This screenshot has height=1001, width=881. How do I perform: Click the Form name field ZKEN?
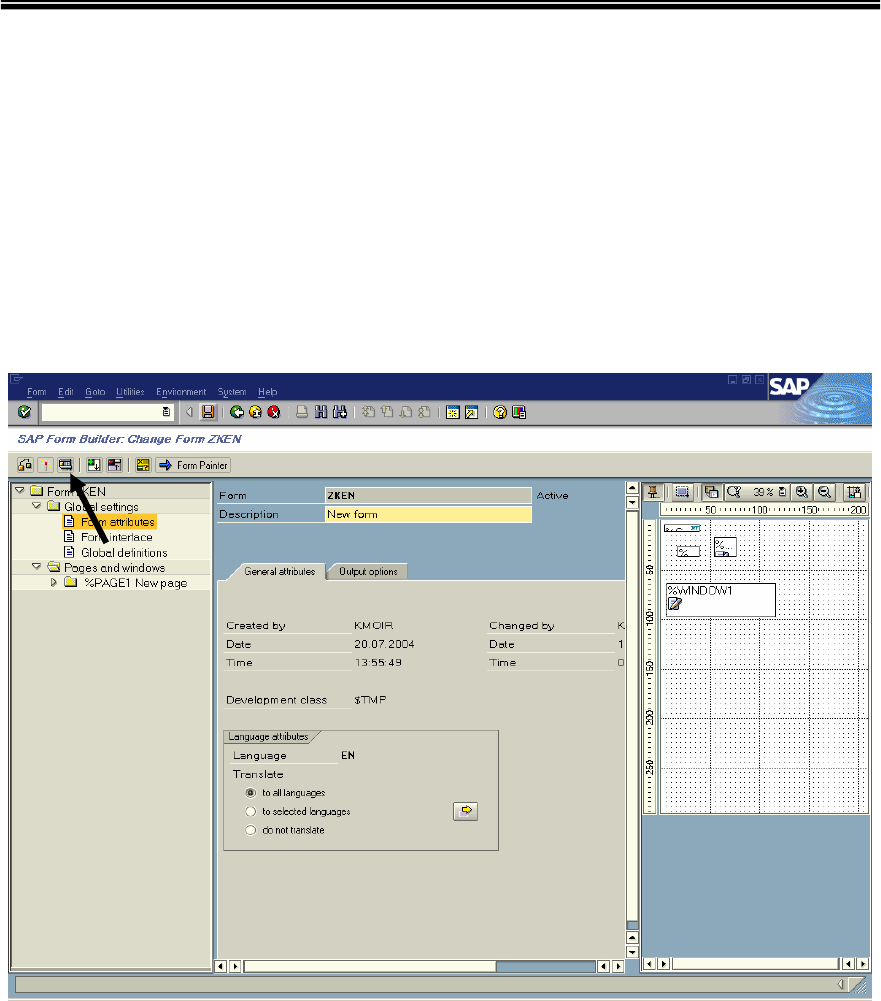click(x=428, y=495)
